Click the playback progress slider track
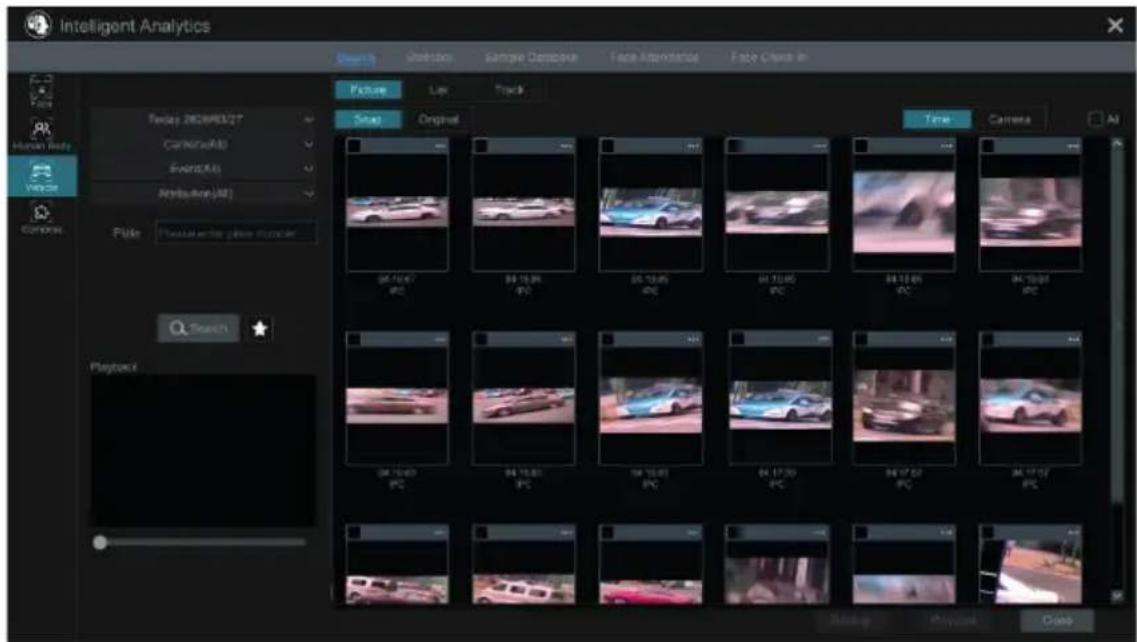 pyautogui.click(x=205, y=543)
